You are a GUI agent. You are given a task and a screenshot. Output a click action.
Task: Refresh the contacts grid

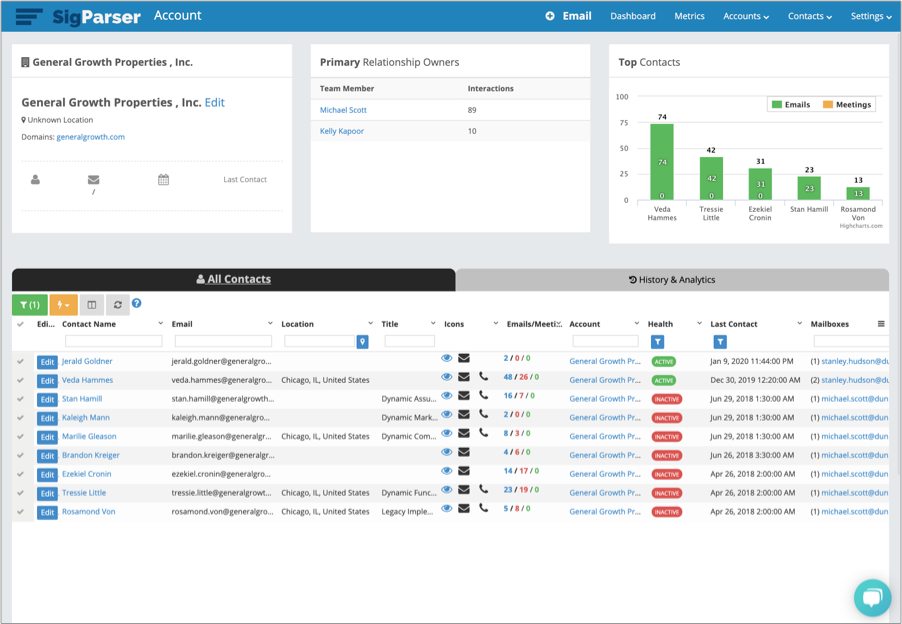point(117,305)
